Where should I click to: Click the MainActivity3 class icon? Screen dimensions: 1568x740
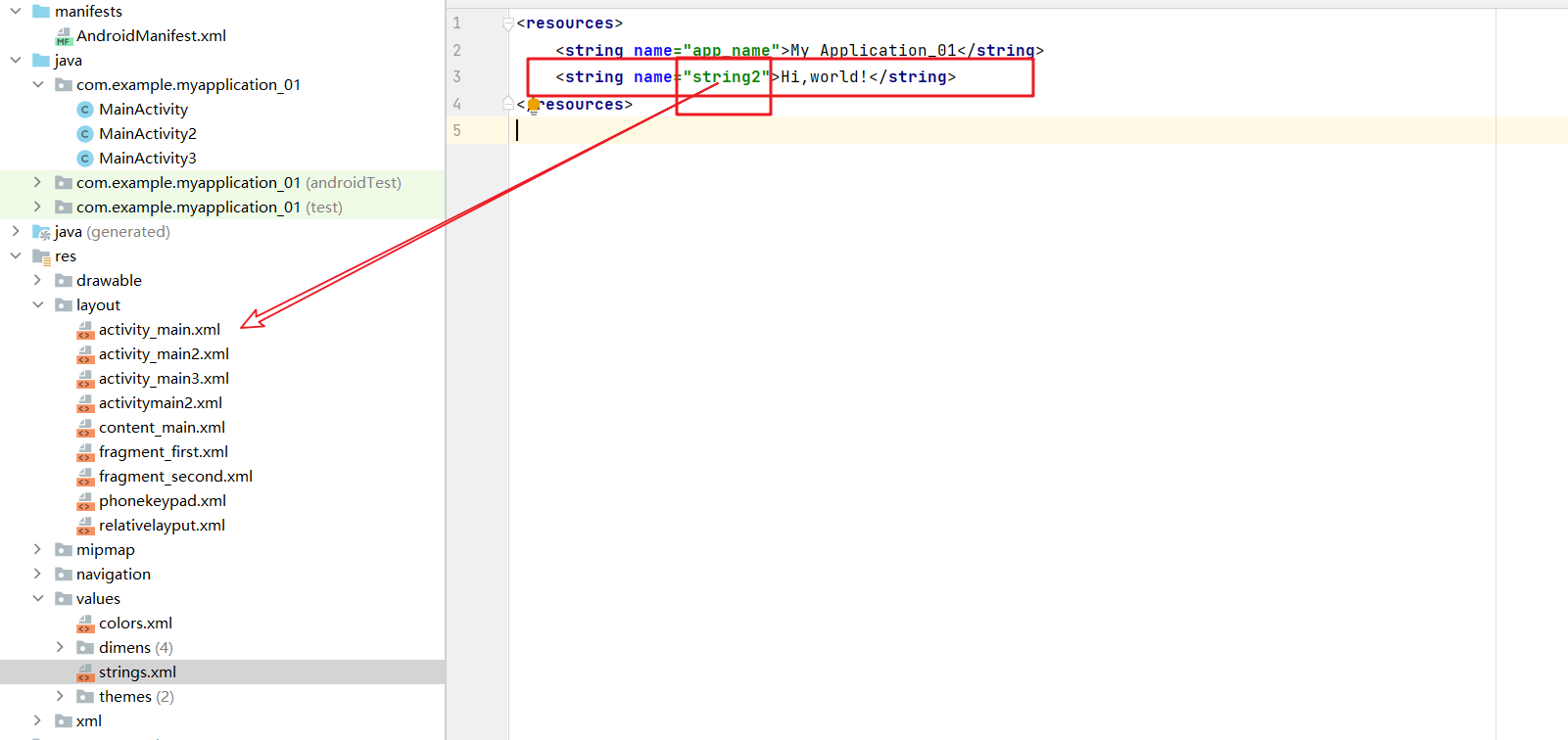tap(85, 159)
